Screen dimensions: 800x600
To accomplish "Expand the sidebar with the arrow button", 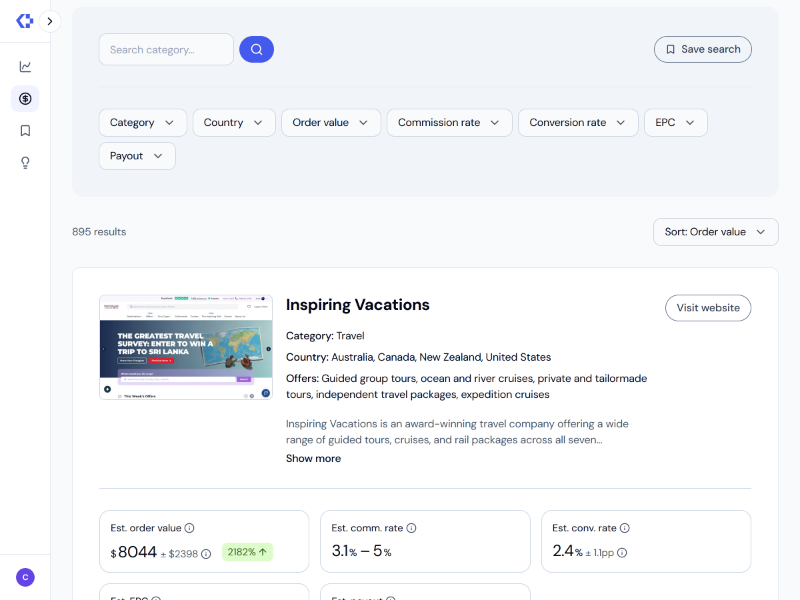I will pyautogui.click(x=49, y=21).
